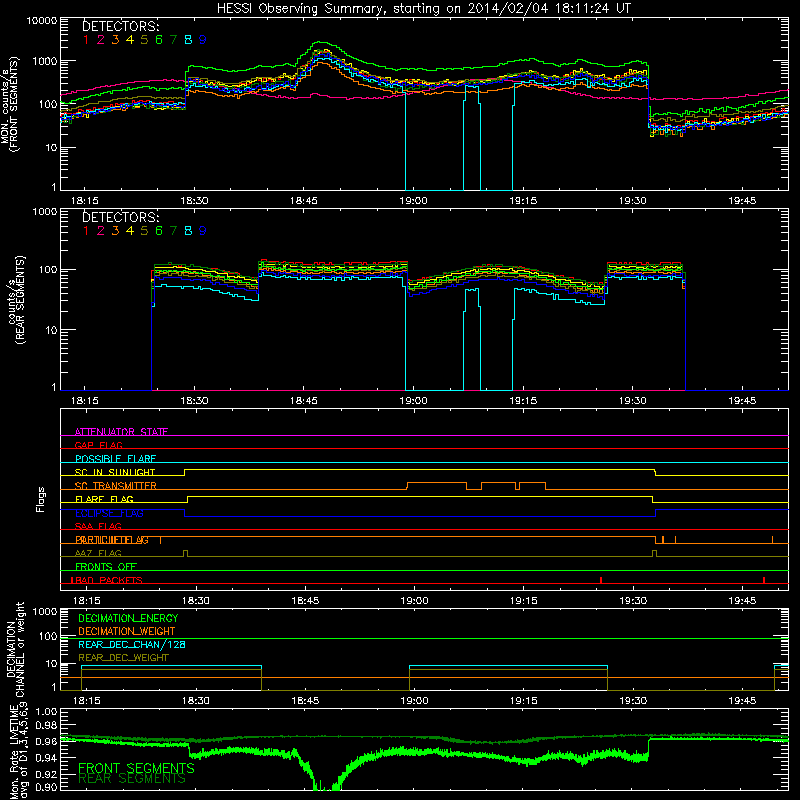Click the FLARE FLAG label
800x800 pixels.
point(104,499)
